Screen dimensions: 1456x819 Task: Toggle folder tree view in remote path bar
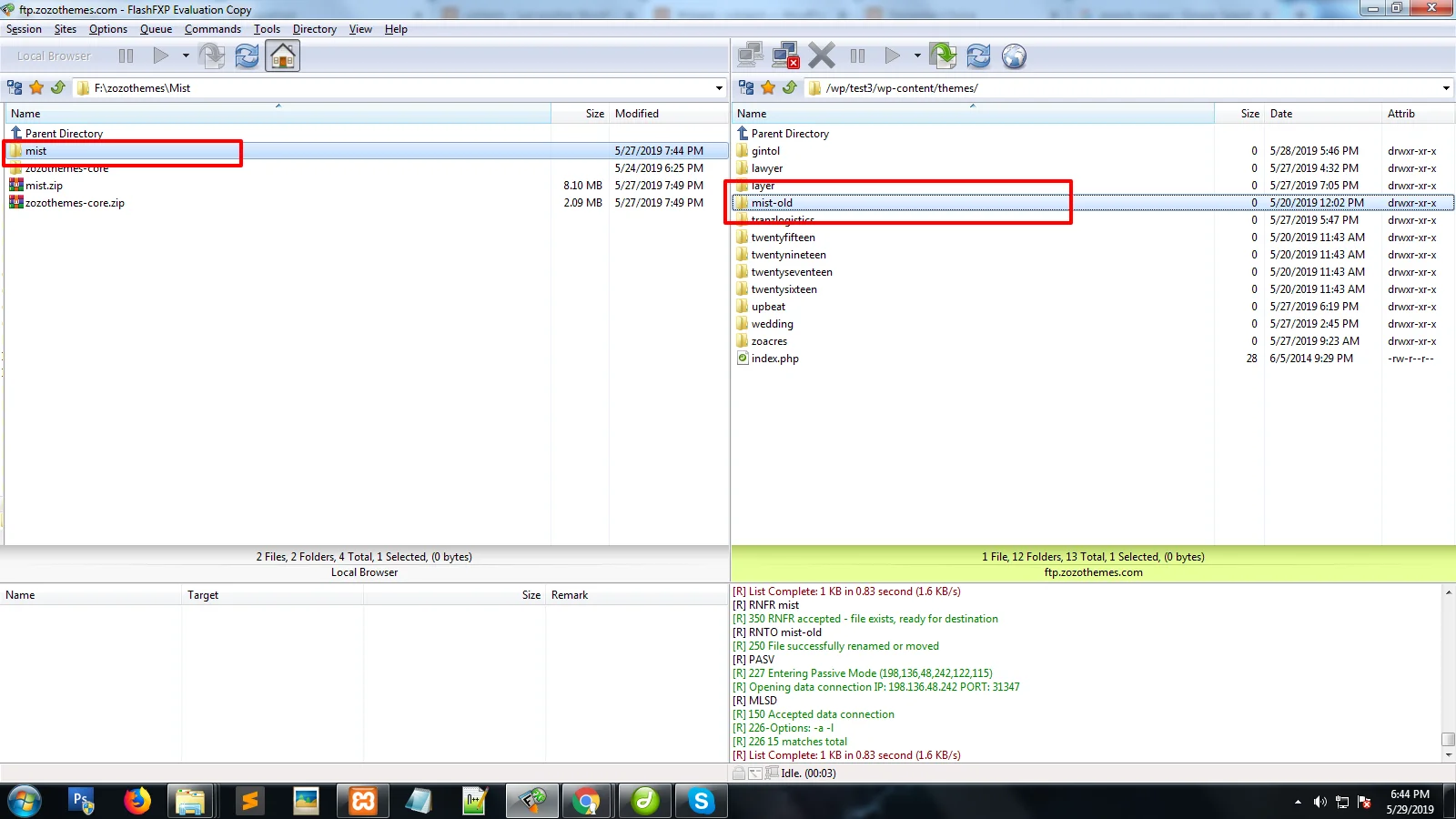tap(746, 88)
